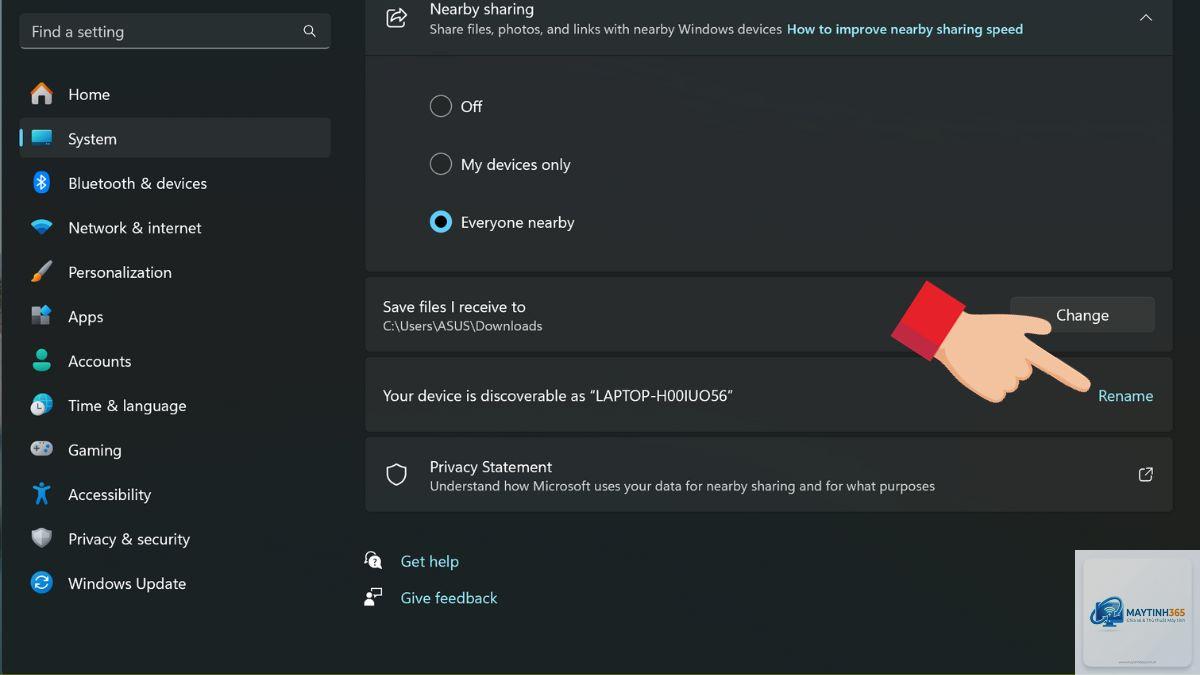The width and height of the screenshot is (1200, 675).
Task: Open Personalization settings
Action: pos(175,272)
